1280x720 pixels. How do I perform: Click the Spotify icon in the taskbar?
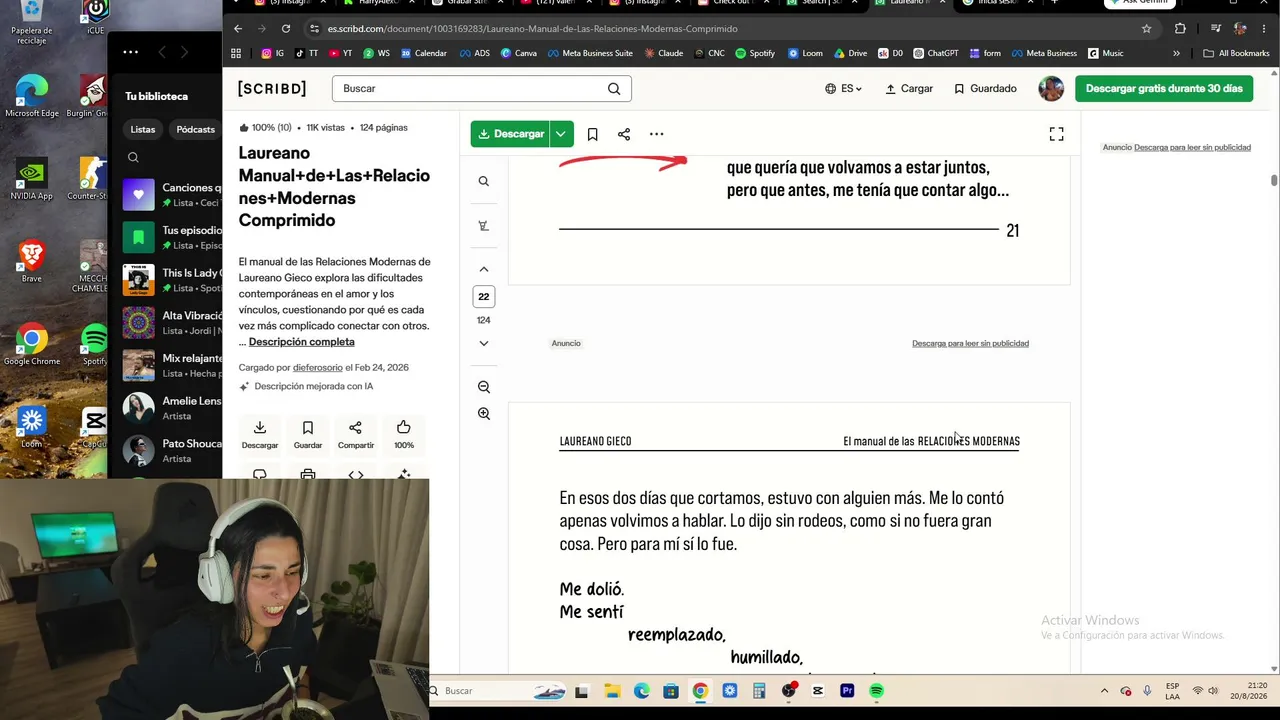877,691
